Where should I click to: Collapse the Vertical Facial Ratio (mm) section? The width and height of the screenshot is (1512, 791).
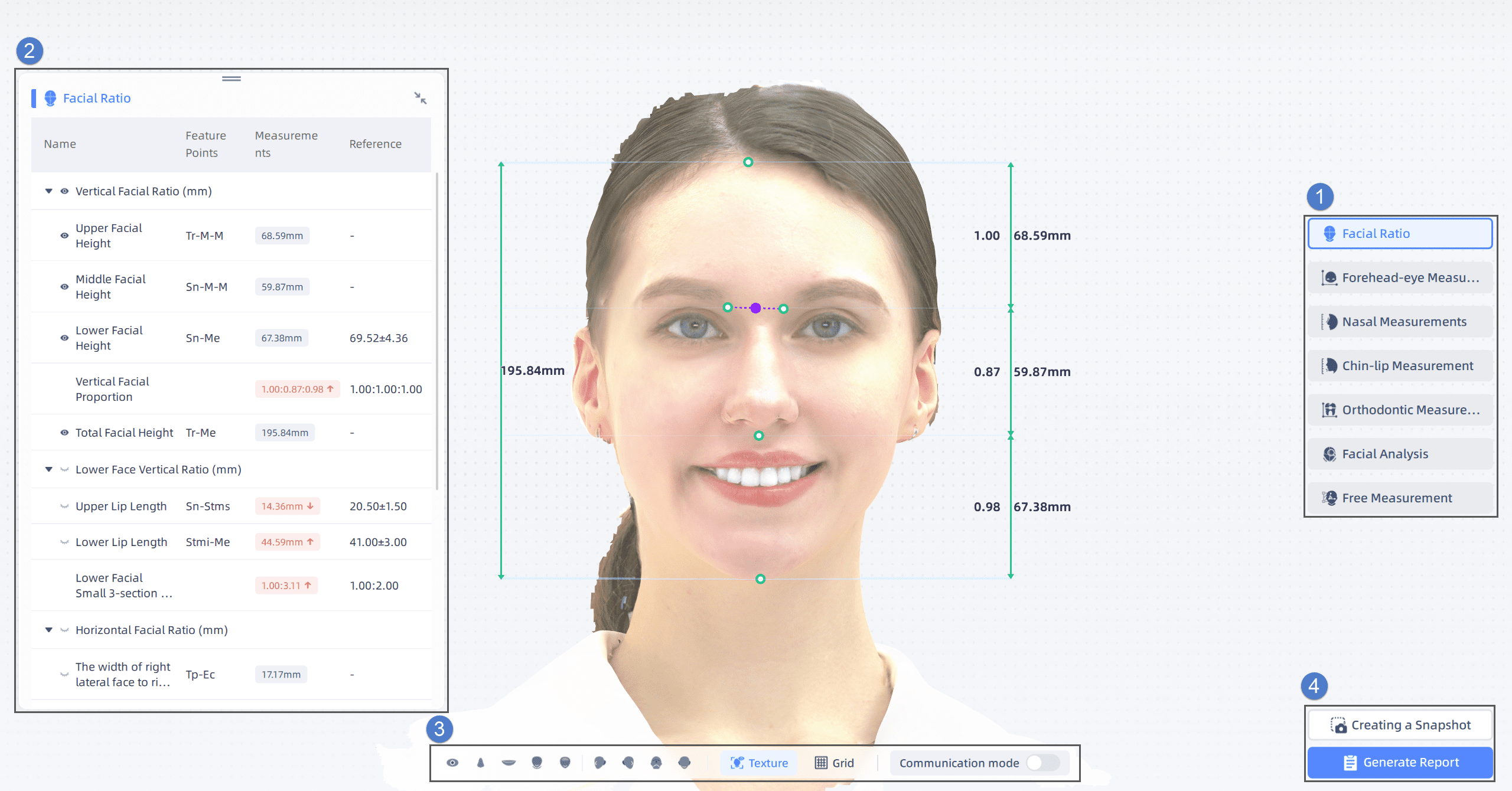pyautogui.click(x=49, y=191)
